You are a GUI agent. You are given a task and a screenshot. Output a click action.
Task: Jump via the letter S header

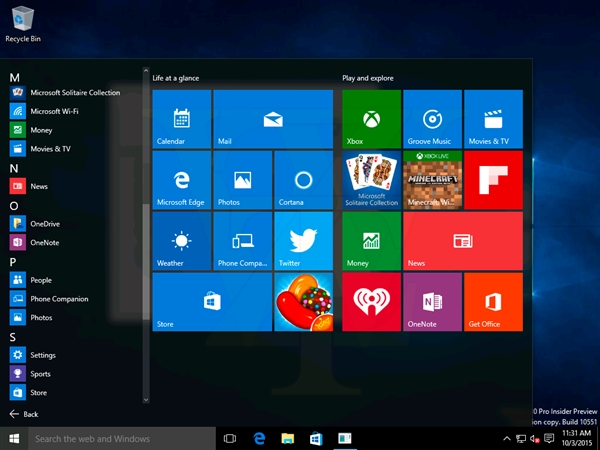pyautogui.click(x=14, y=337)
